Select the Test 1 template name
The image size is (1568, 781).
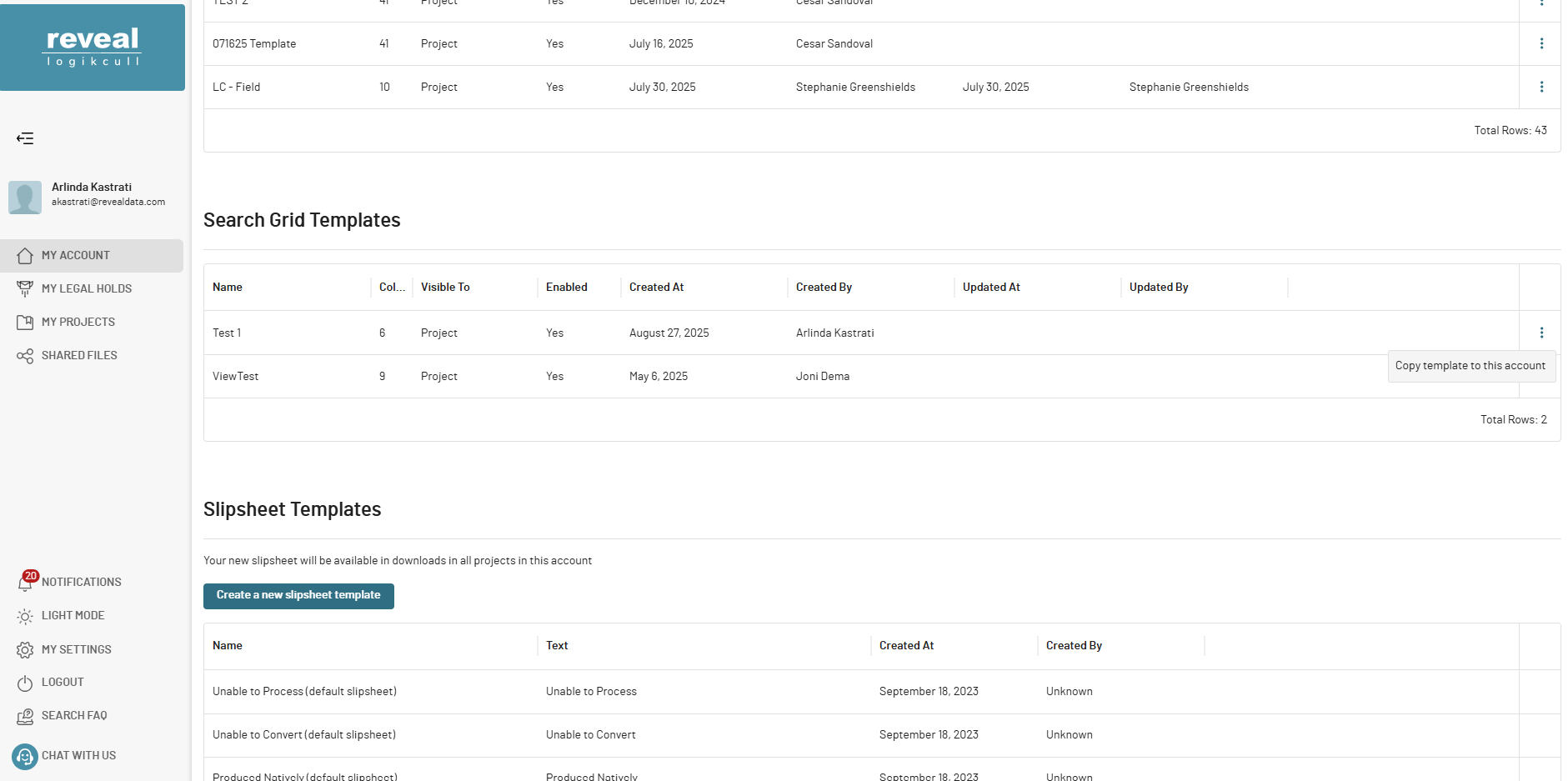click(227, 333)
